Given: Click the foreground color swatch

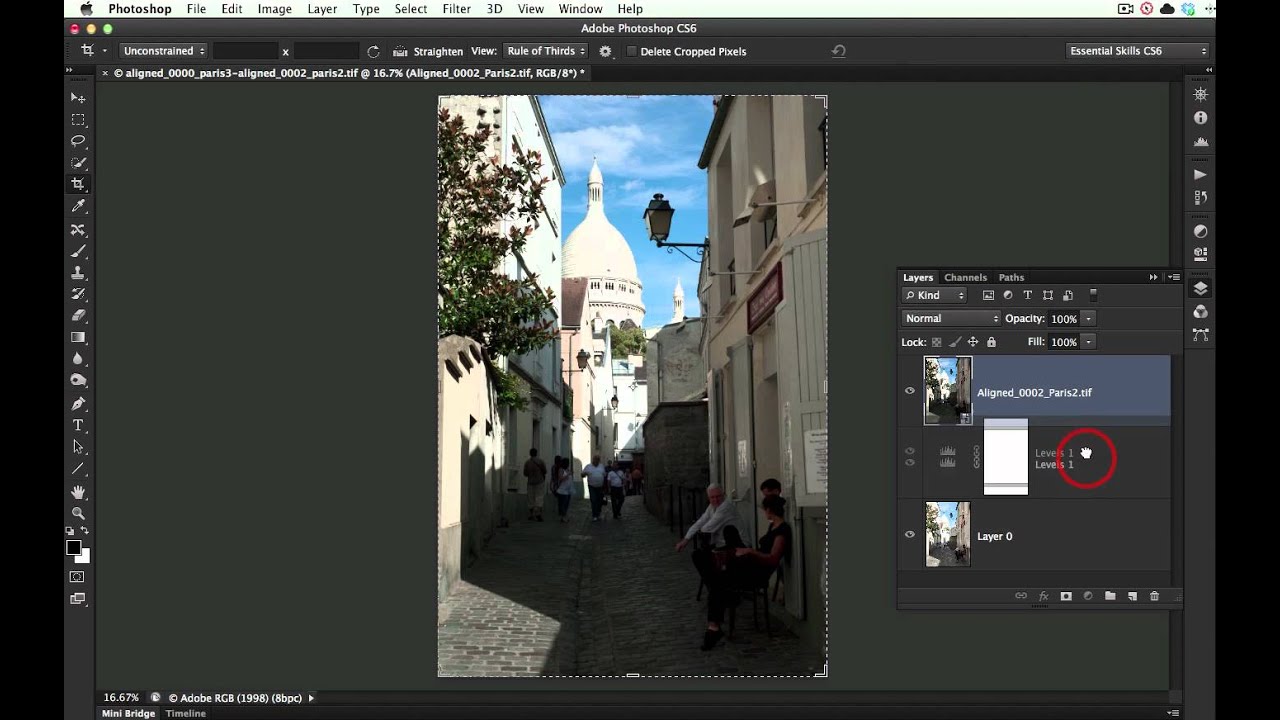Looking at the screenshot, I should click(x=74, y=547).
